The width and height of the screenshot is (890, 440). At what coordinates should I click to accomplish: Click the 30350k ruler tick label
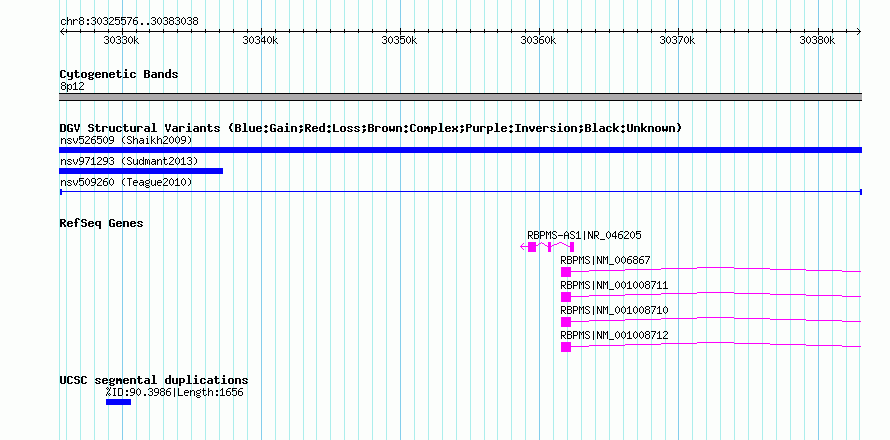pos(400,40)
